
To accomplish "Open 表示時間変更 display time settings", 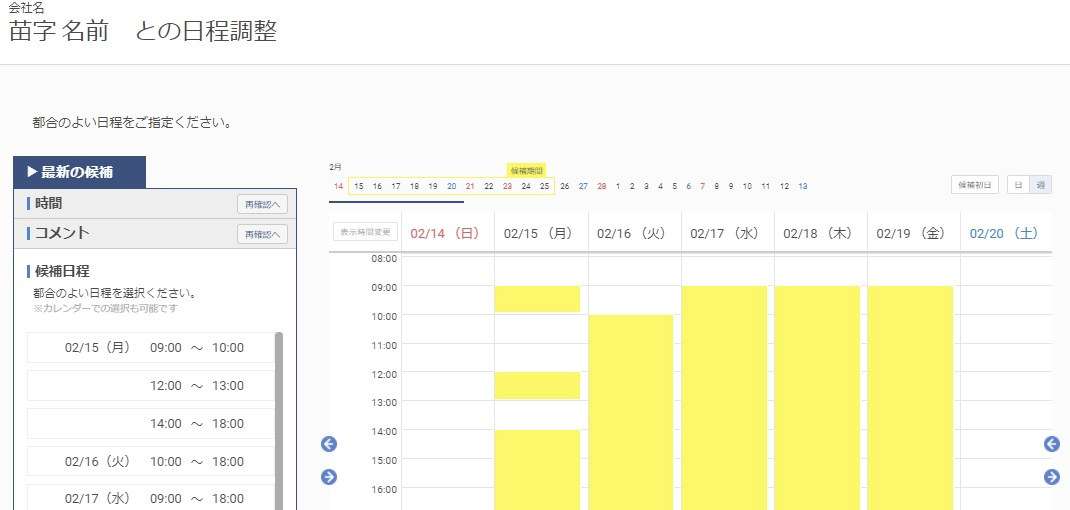I will (x=366, y=231).
